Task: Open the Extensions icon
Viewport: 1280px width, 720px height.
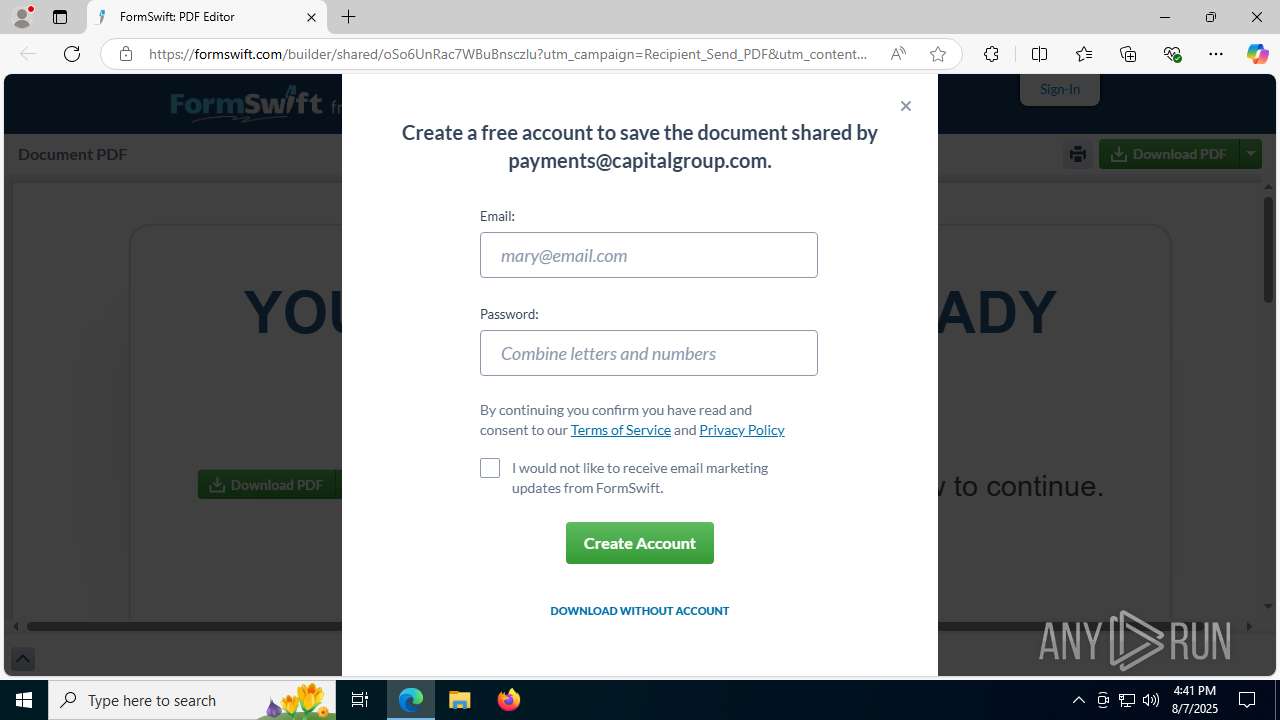Action: tap(991, 54)
